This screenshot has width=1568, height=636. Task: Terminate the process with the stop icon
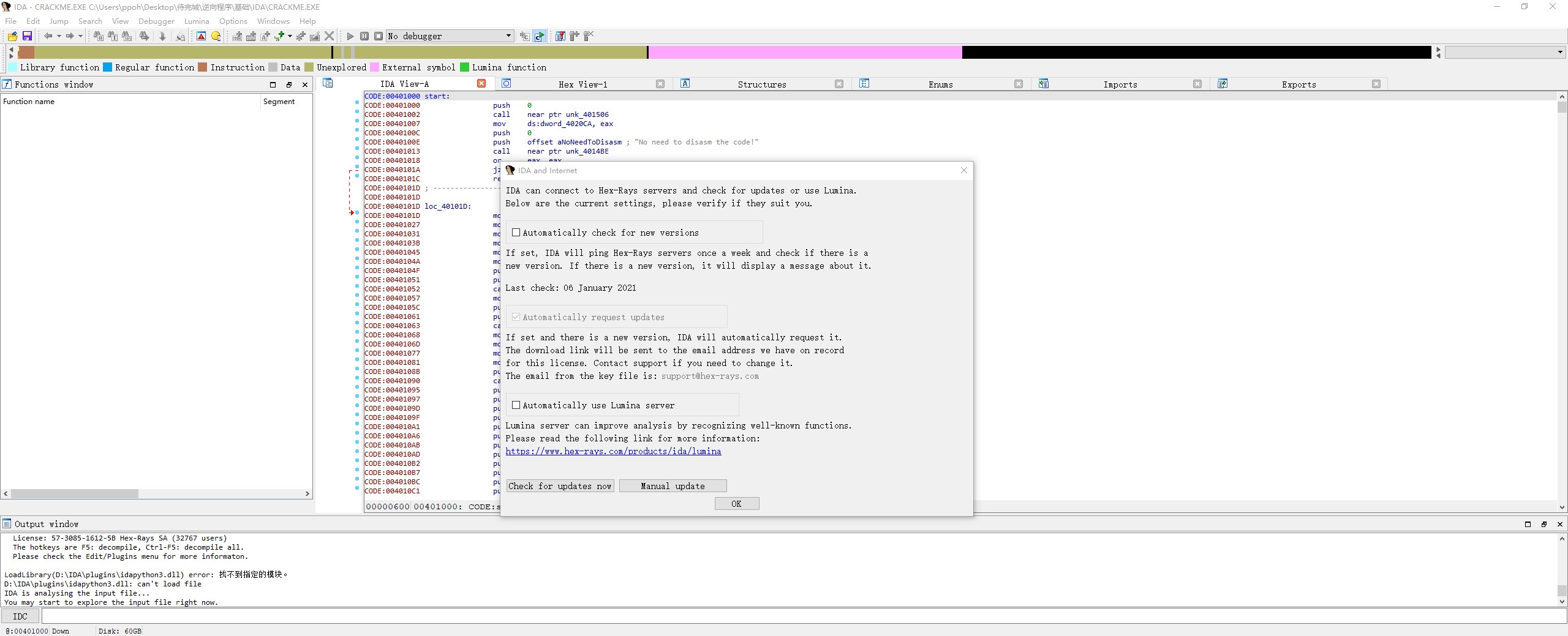[379, 36]
